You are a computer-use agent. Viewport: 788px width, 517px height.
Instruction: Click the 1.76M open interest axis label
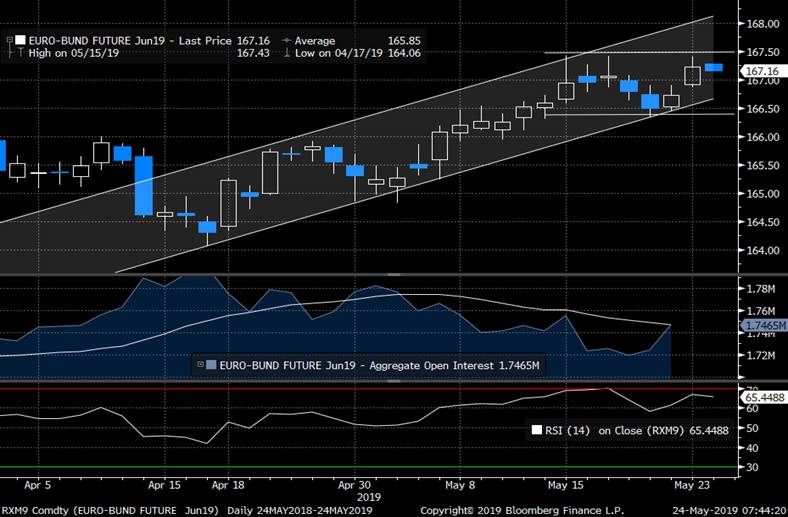click(761, 311)
